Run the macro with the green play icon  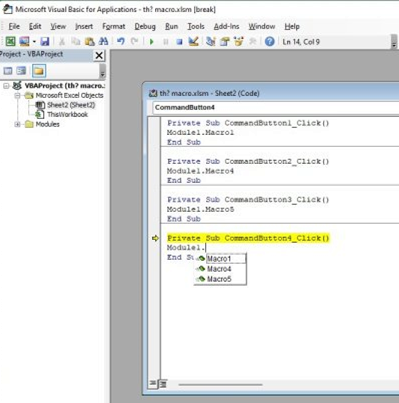tap(152, 42)
